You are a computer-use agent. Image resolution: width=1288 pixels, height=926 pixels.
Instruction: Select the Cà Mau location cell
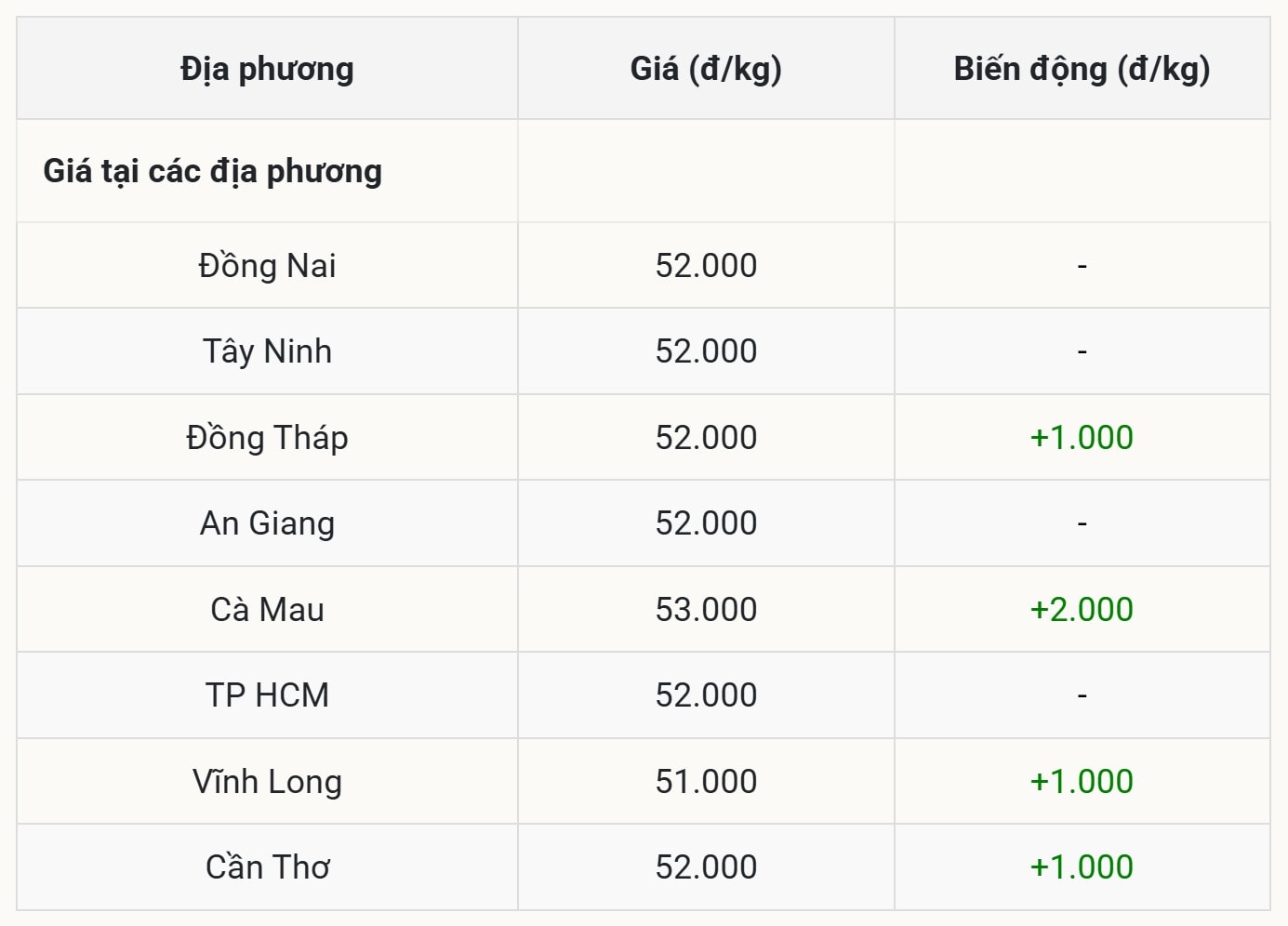267,610
